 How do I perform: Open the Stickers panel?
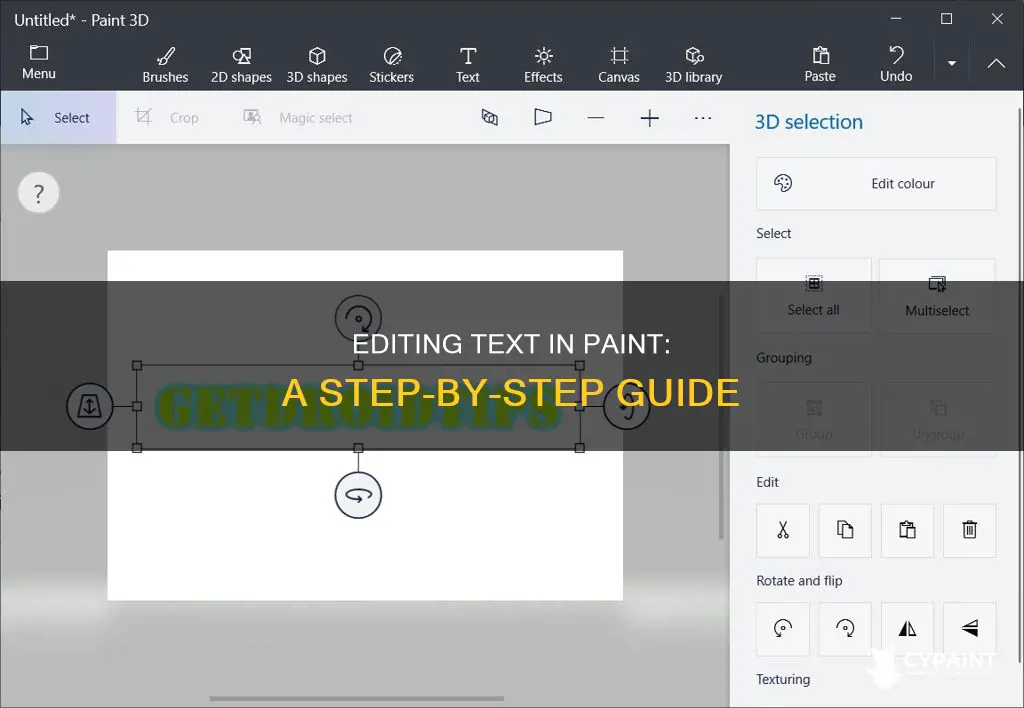pos(392,65)
